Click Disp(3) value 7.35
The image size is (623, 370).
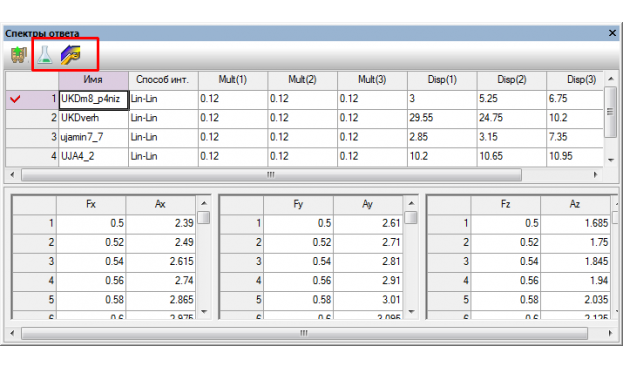tap(575, 137)
